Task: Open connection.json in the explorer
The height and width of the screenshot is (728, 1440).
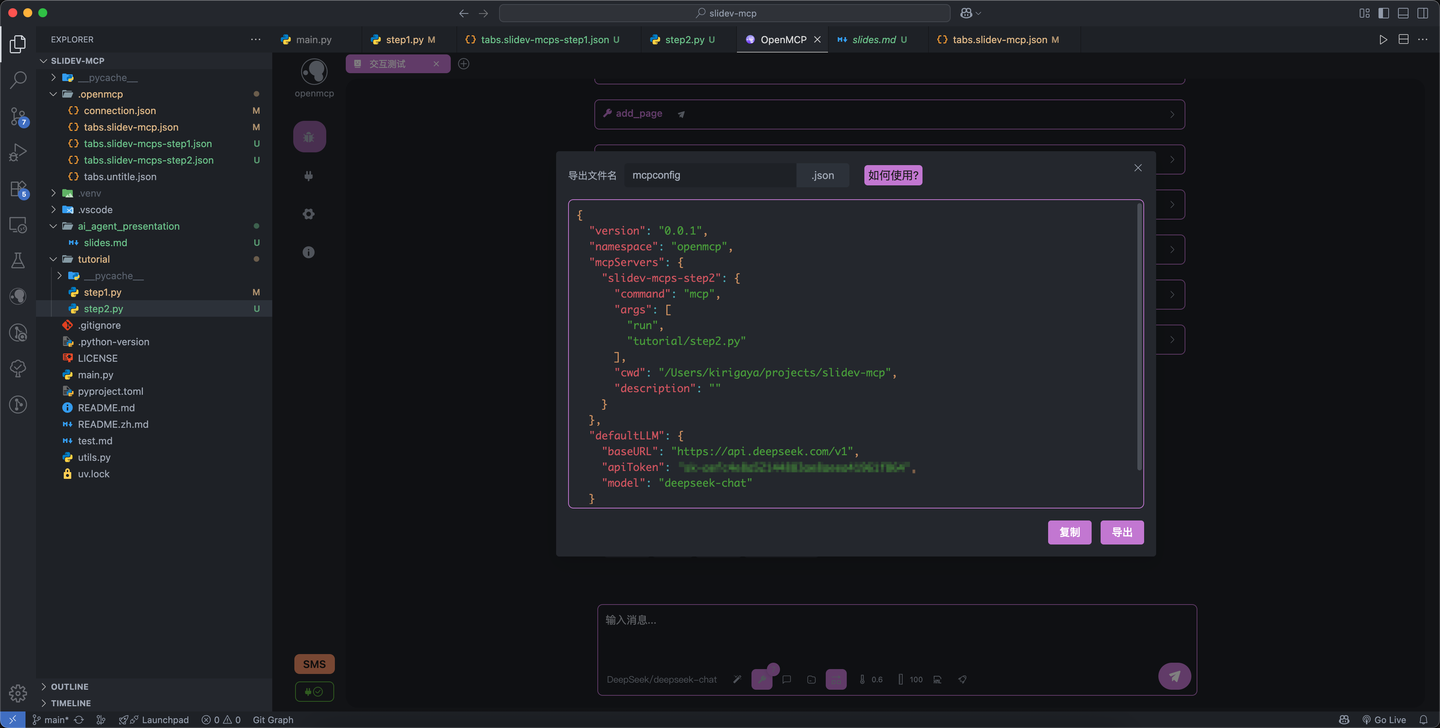Action: (120, 111)
